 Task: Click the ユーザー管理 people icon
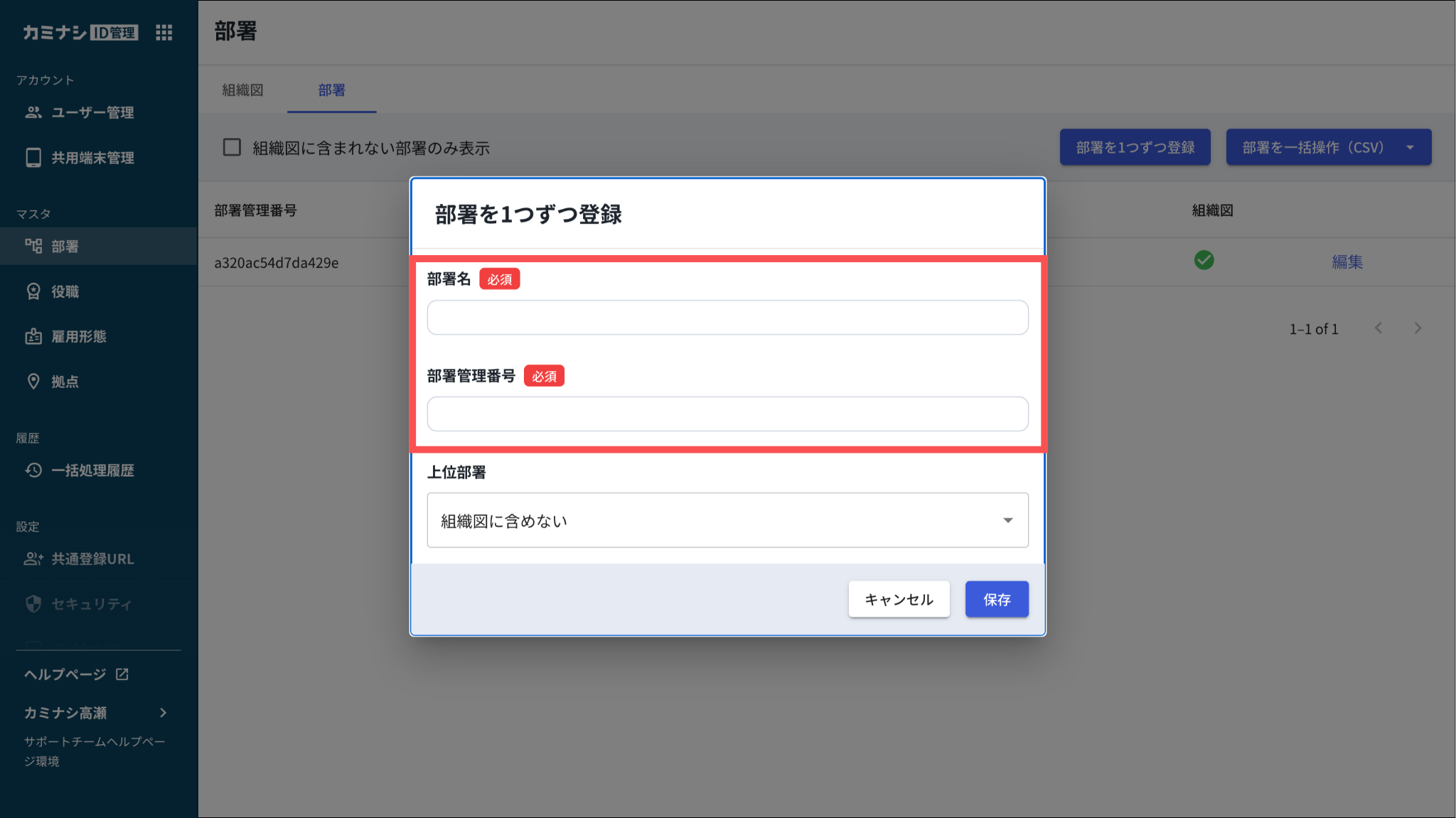coord(33,112)
